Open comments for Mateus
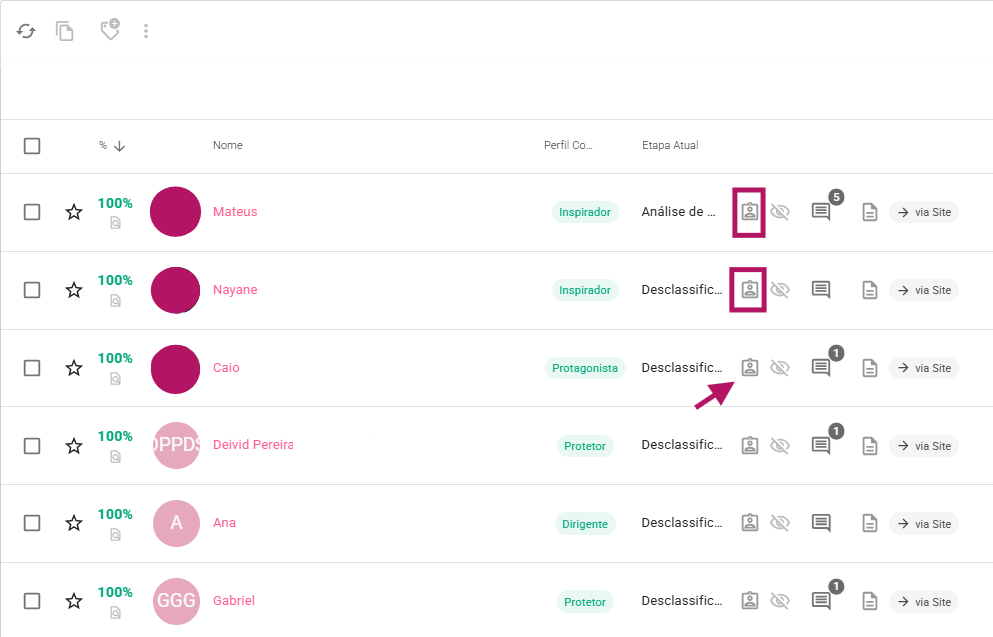This screenshot has height=637, width=993. [821, 212]
